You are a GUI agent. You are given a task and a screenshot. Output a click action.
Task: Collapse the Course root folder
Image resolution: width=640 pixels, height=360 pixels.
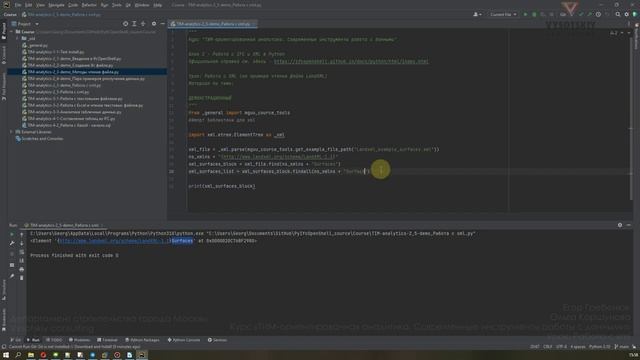pos(11,32)
